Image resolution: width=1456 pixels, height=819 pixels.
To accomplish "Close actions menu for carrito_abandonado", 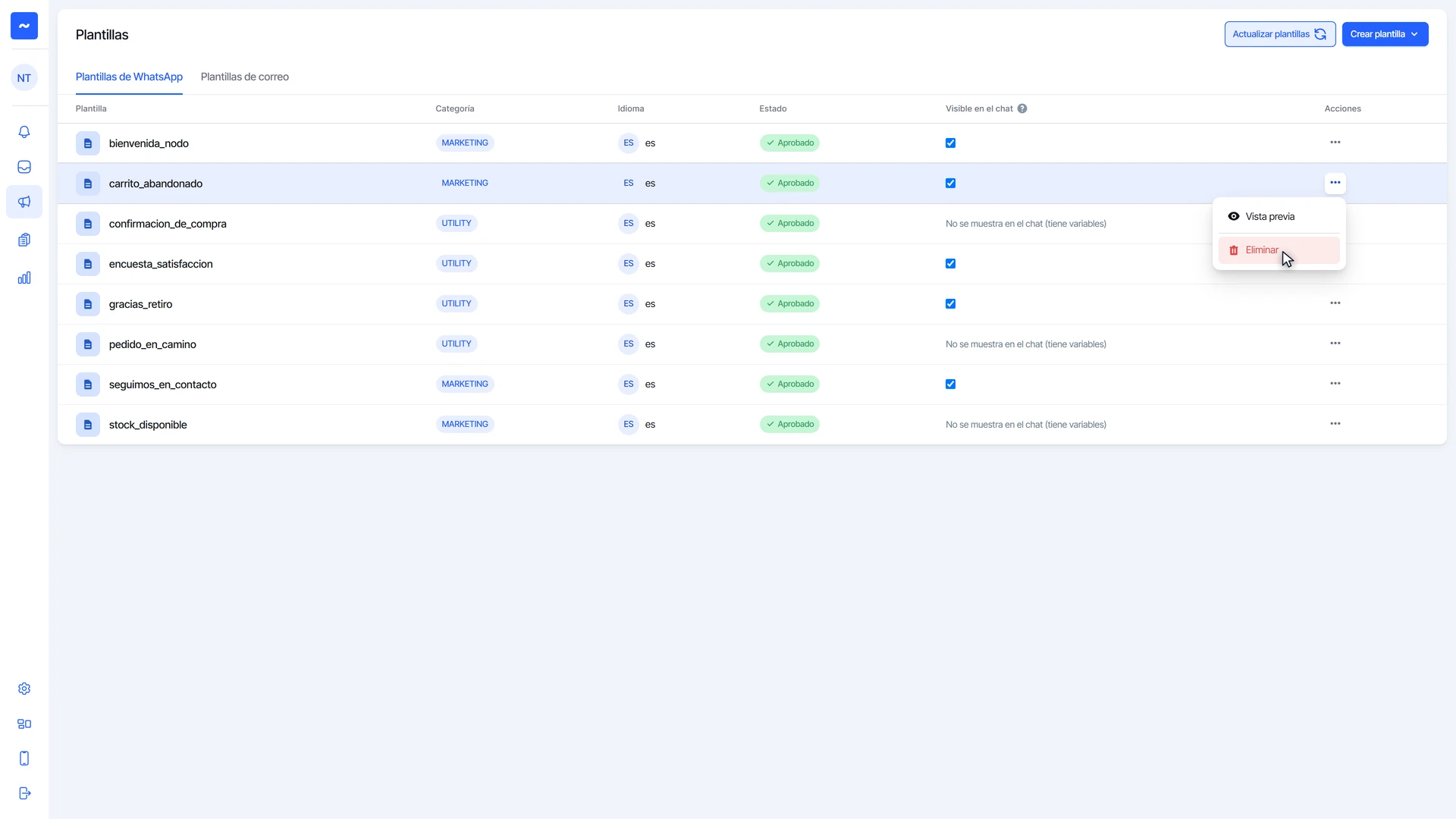I will [x=1335, y=183].
